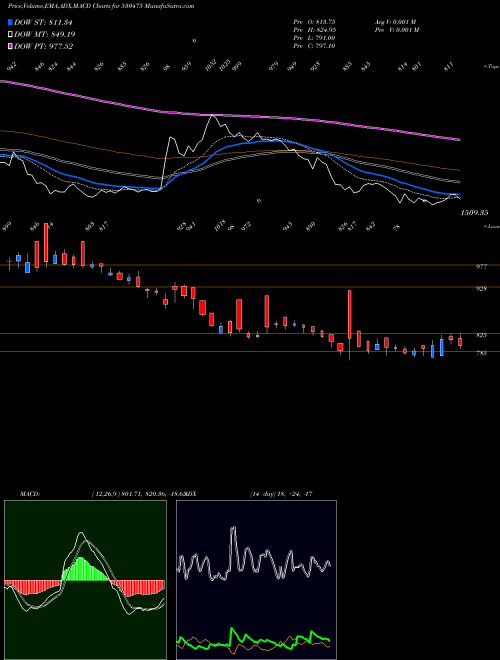Open the ADX indicator panel

(256, 580)
